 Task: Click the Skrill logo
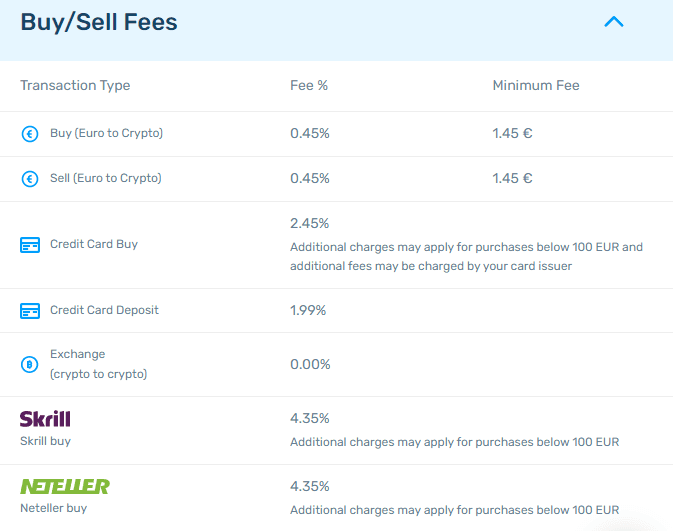pos(45,418)
